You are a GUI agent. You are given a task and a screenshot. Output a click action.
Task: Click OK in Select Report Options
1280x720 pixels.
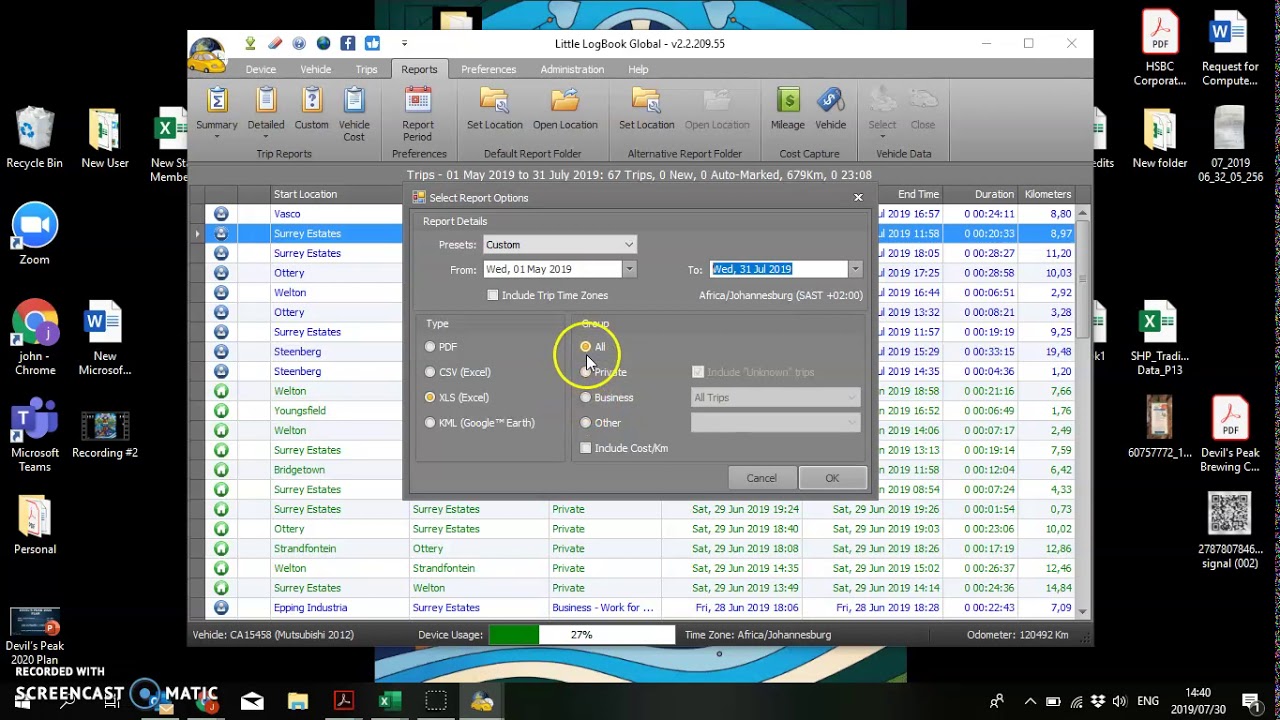click(832, 478)
